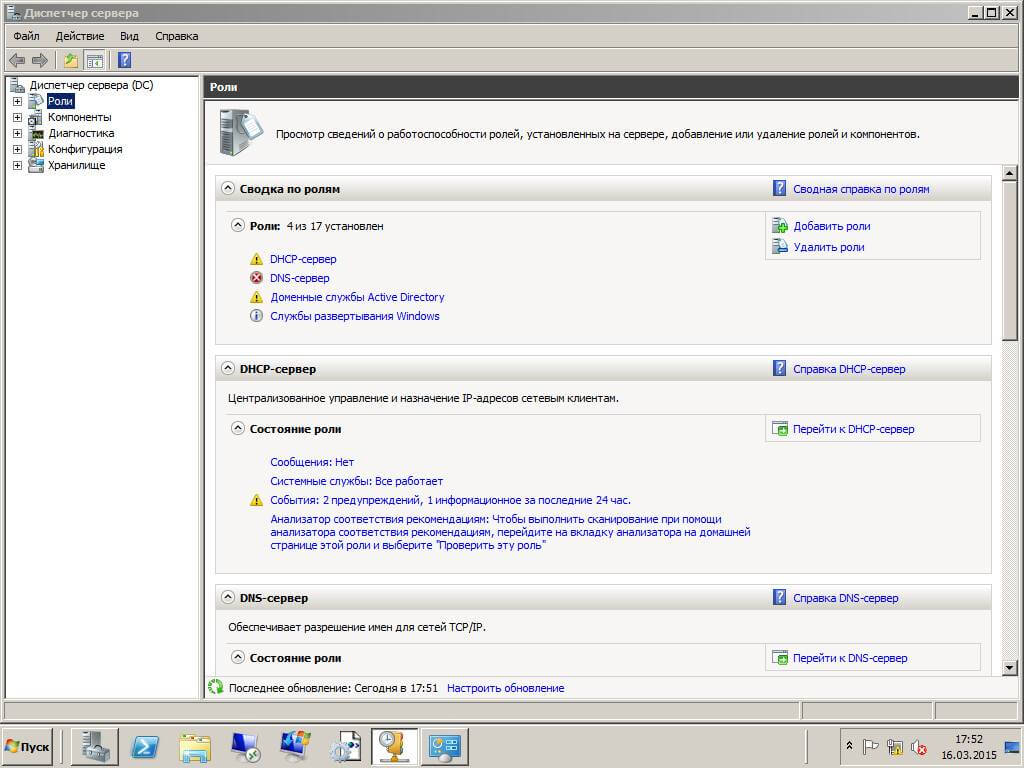1024x768 pixels.
Task: Open the Файл menu
Action: tap(26, 36)
